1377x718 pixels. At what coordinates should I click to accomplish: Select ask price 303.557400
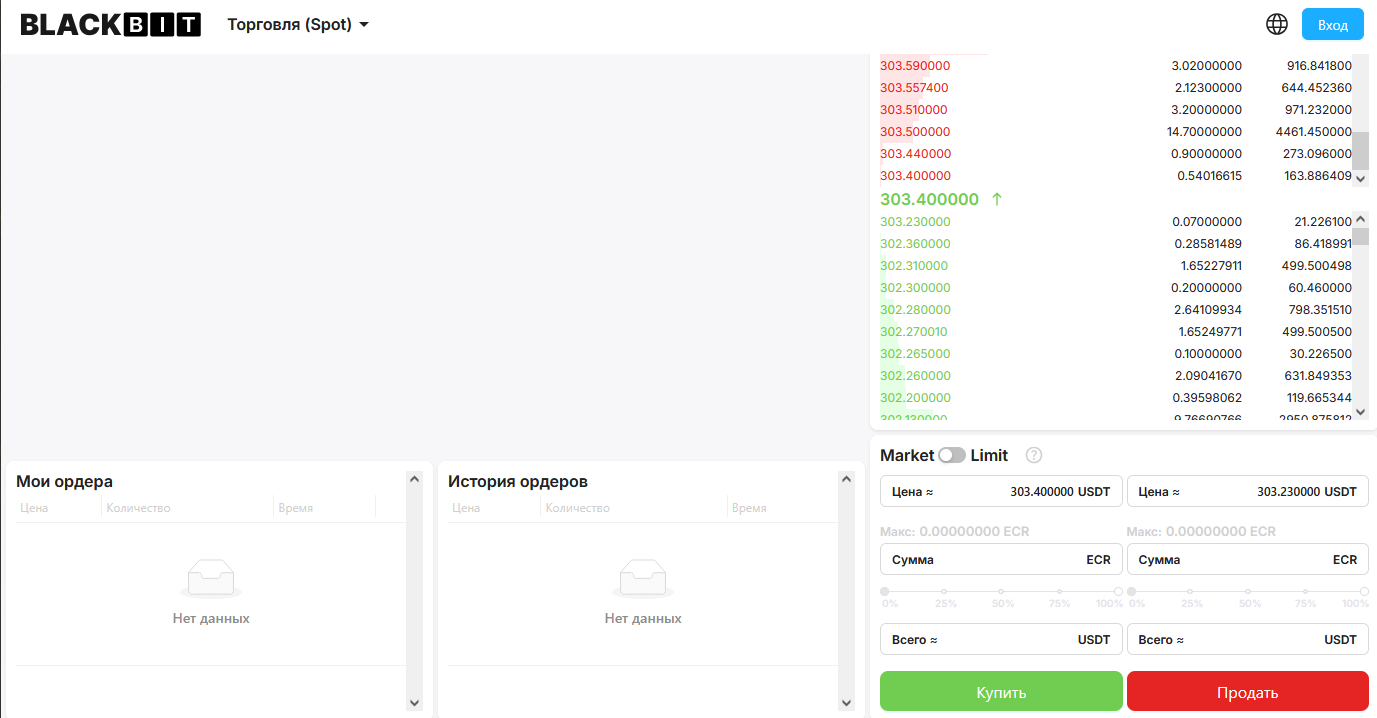(x=914, y=88)
